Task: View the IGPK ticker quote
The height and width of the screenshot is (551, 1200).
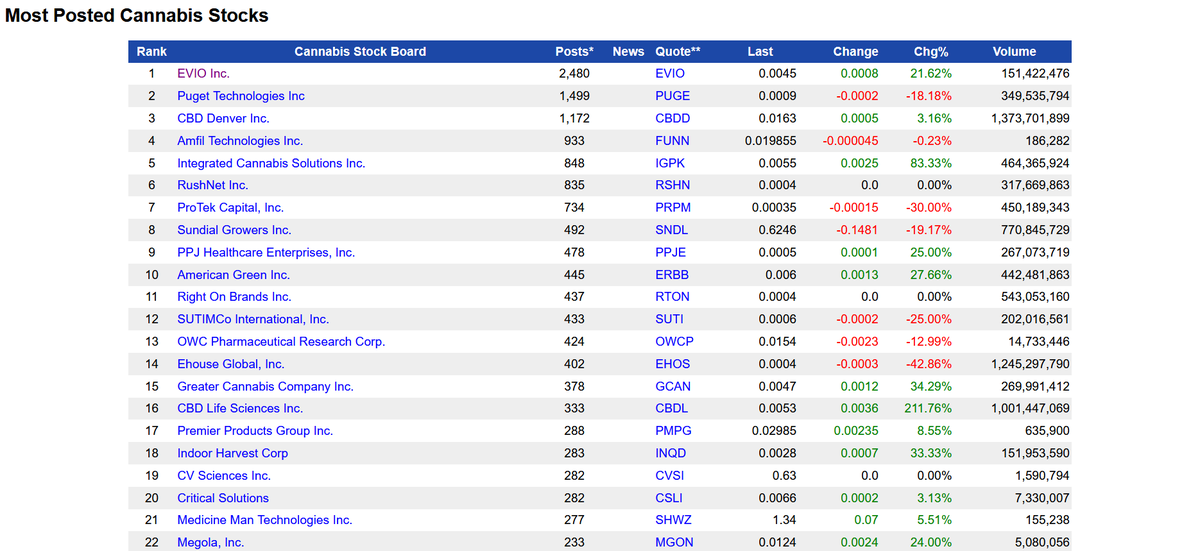Action: tap(671, 163)
